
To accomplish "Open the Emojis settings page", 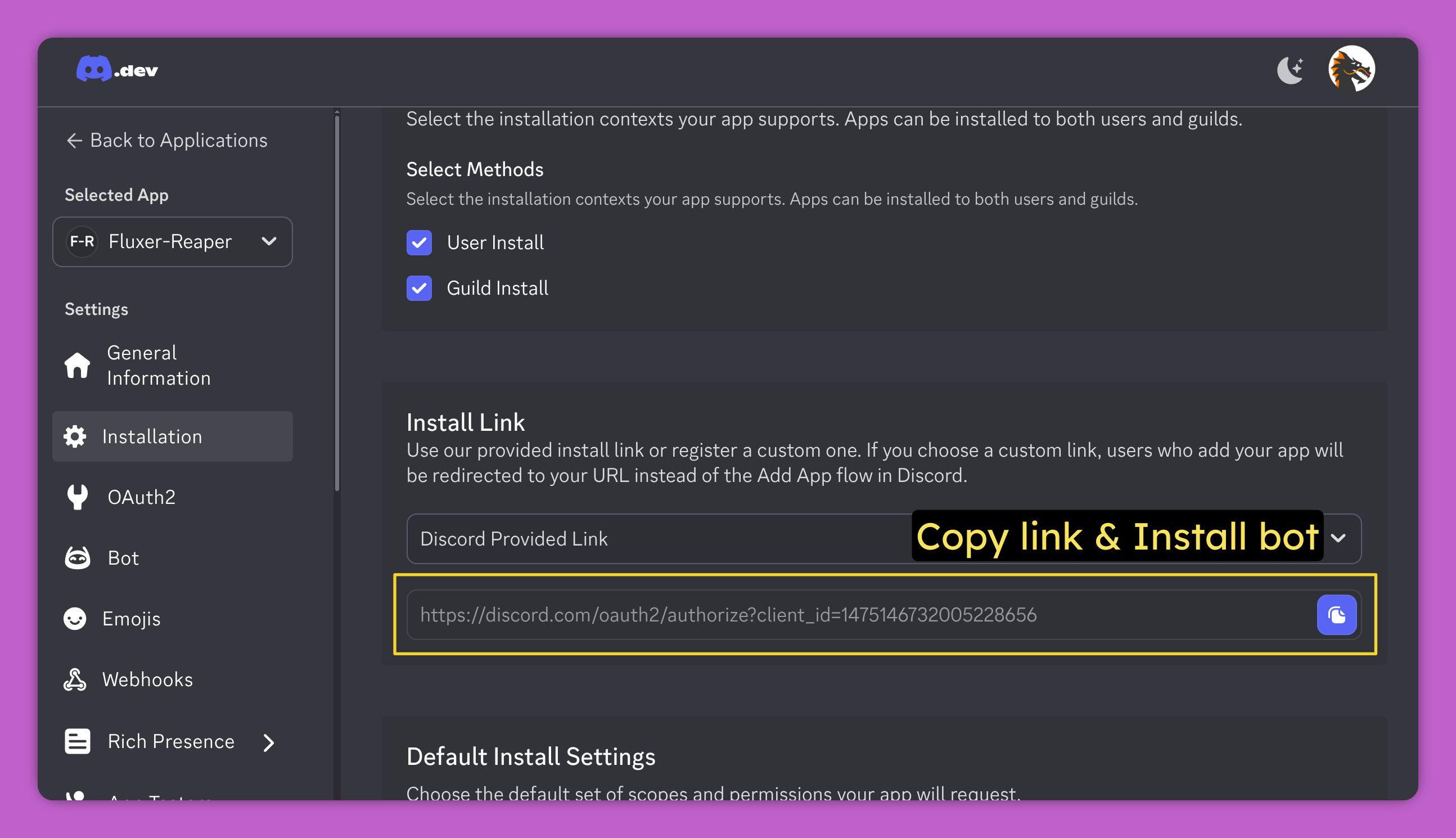I will [173, 619].
